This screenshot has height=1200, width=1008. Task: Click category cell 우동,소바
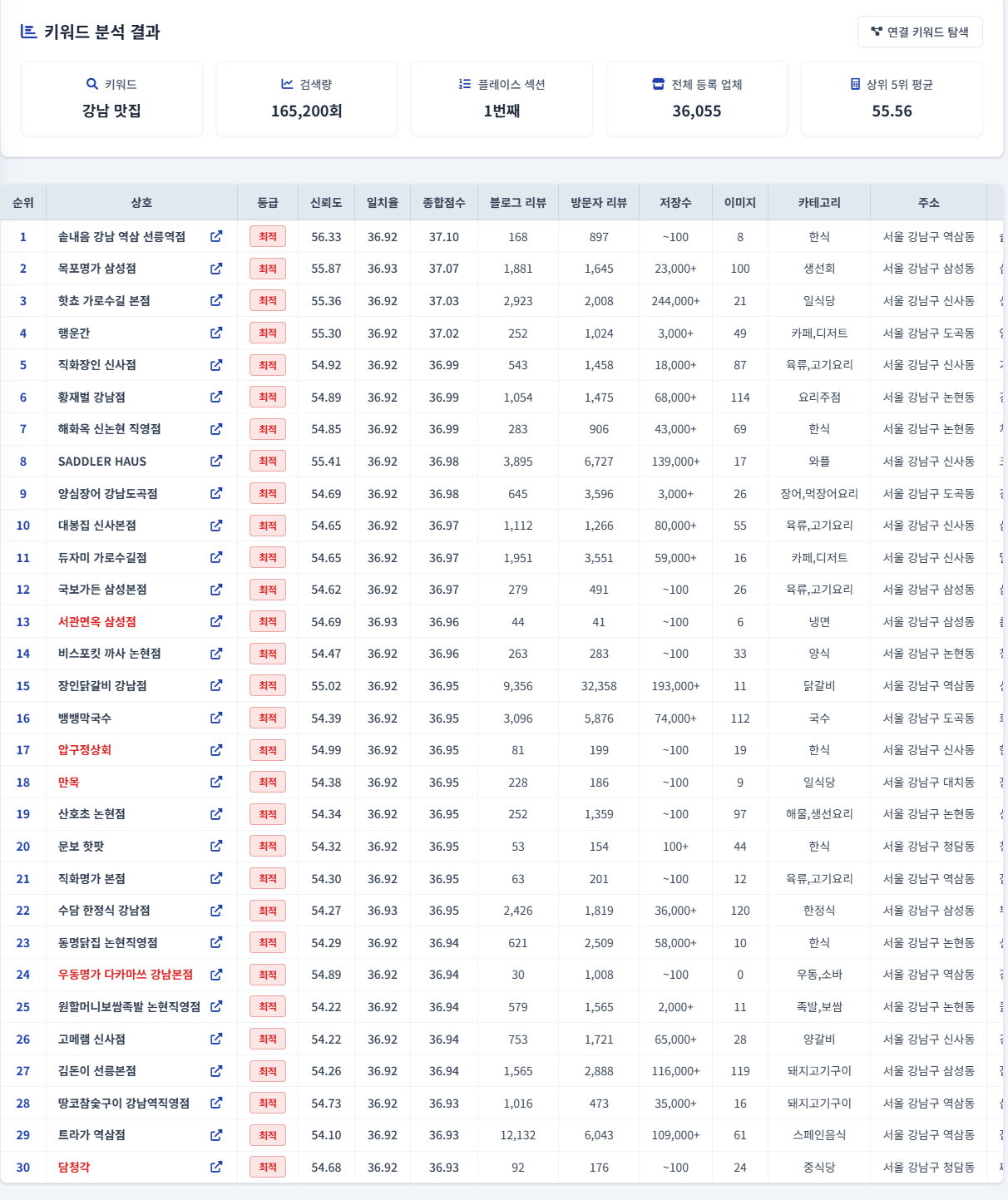(819, 975)
